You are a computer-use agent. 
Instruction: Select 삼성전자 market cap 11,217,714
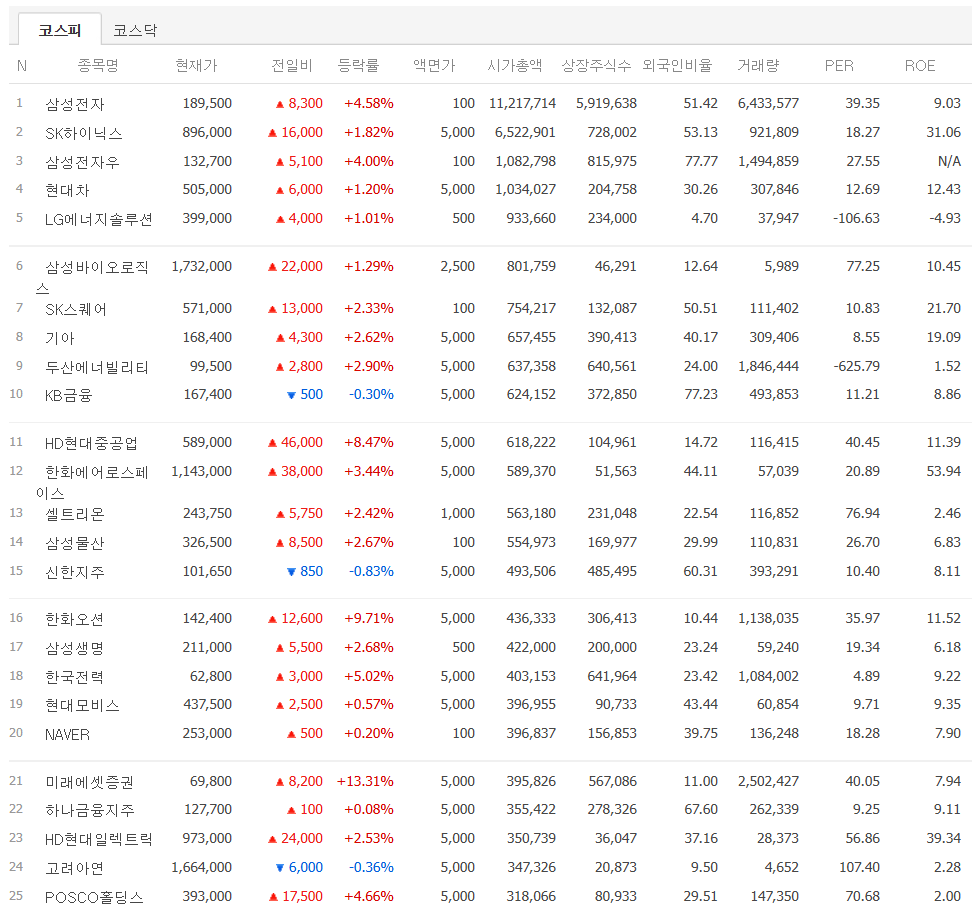pyautogui.click(x=523, y=104)
